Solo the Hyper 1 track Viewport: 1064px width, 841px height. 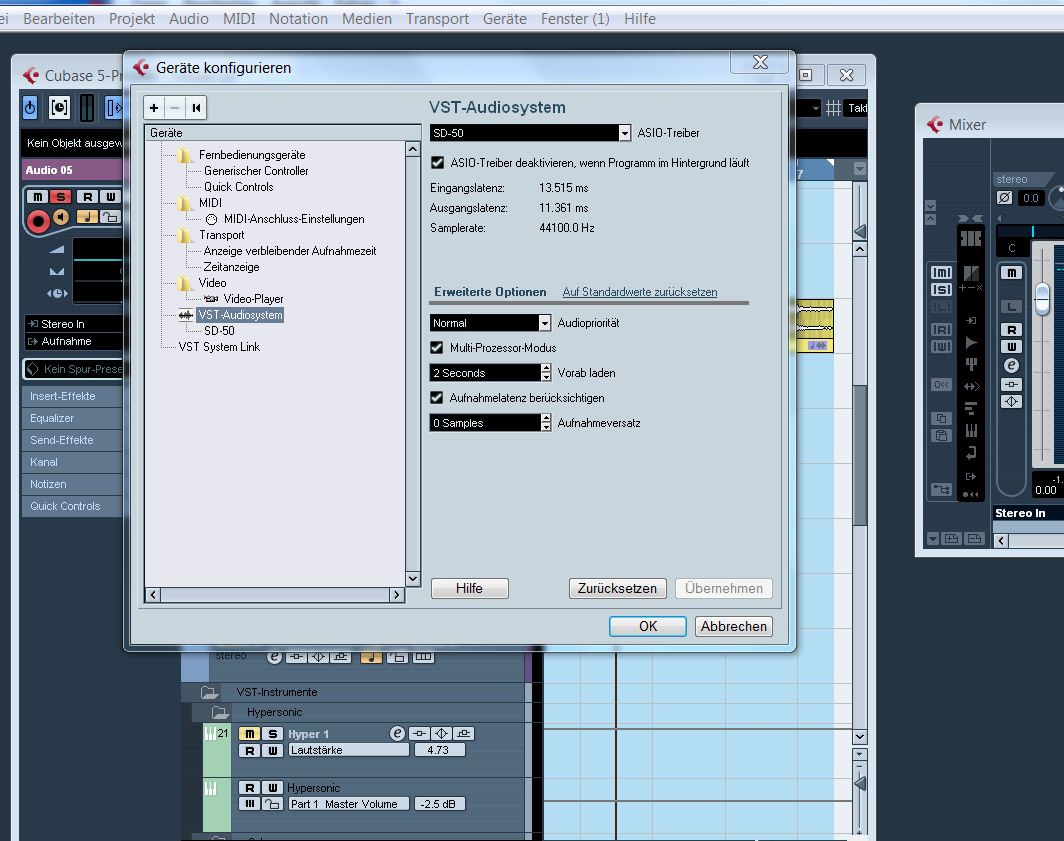(x=272, y=734)
